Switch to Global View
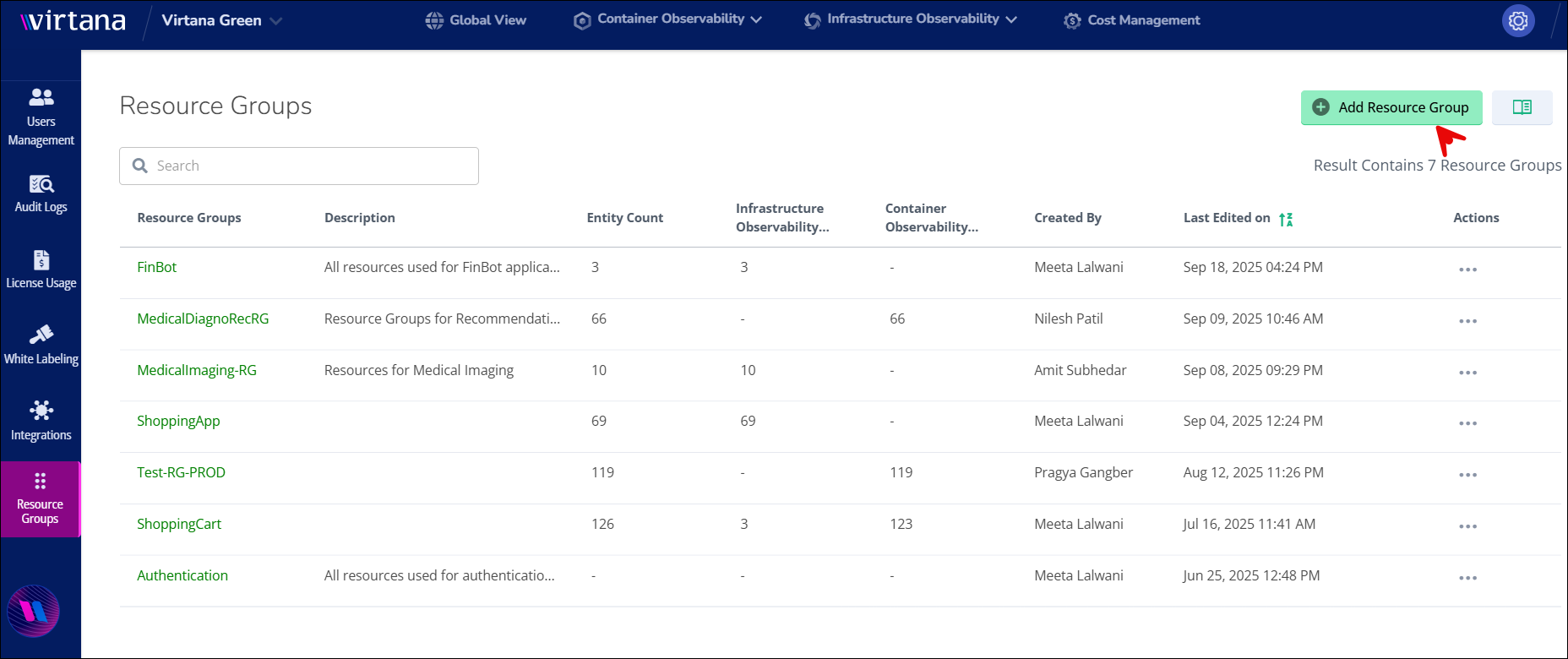The width and height of the screenshot is (1568, 659). pyautogui.click(x=476, y=20)
